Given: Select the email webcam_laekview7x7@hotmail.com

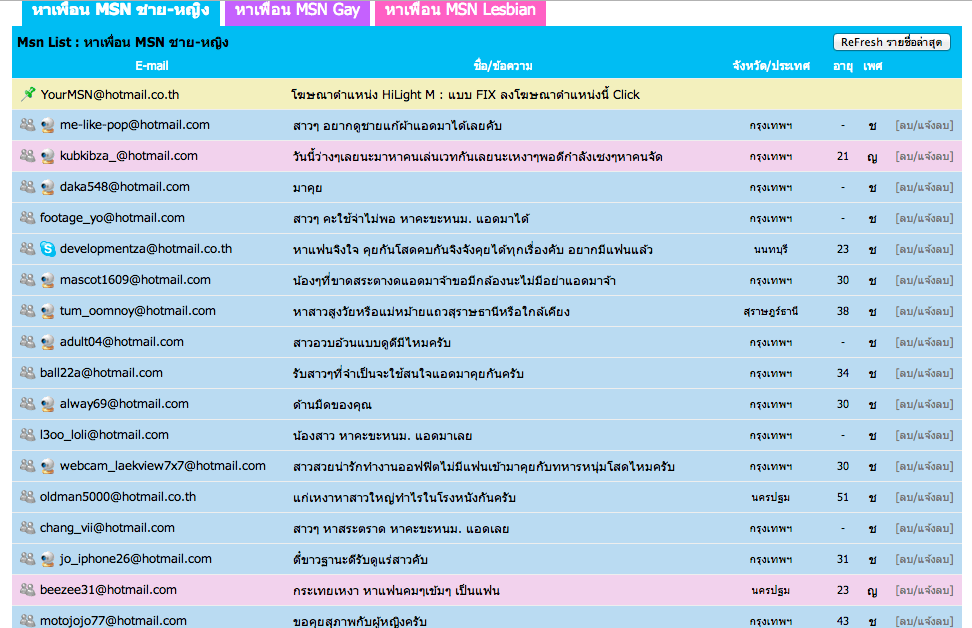Looking at the screenshot, I should point(162,466).
